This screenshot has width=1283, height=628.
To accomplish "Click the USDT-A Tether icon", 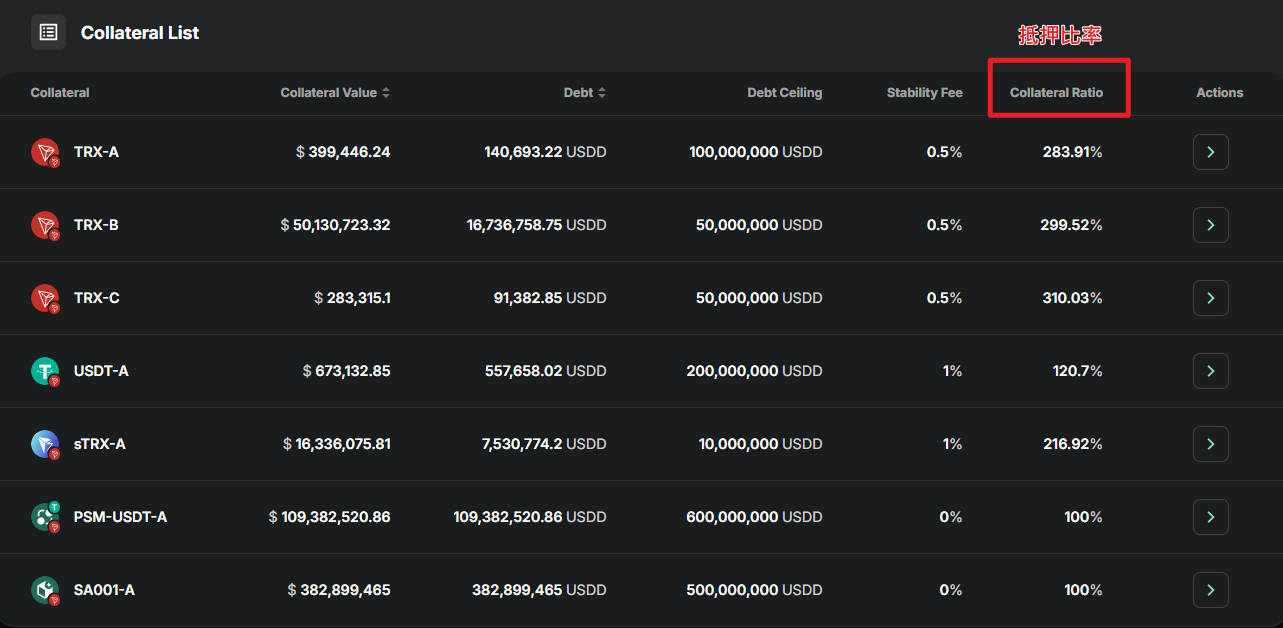I will tap(45, 371).
